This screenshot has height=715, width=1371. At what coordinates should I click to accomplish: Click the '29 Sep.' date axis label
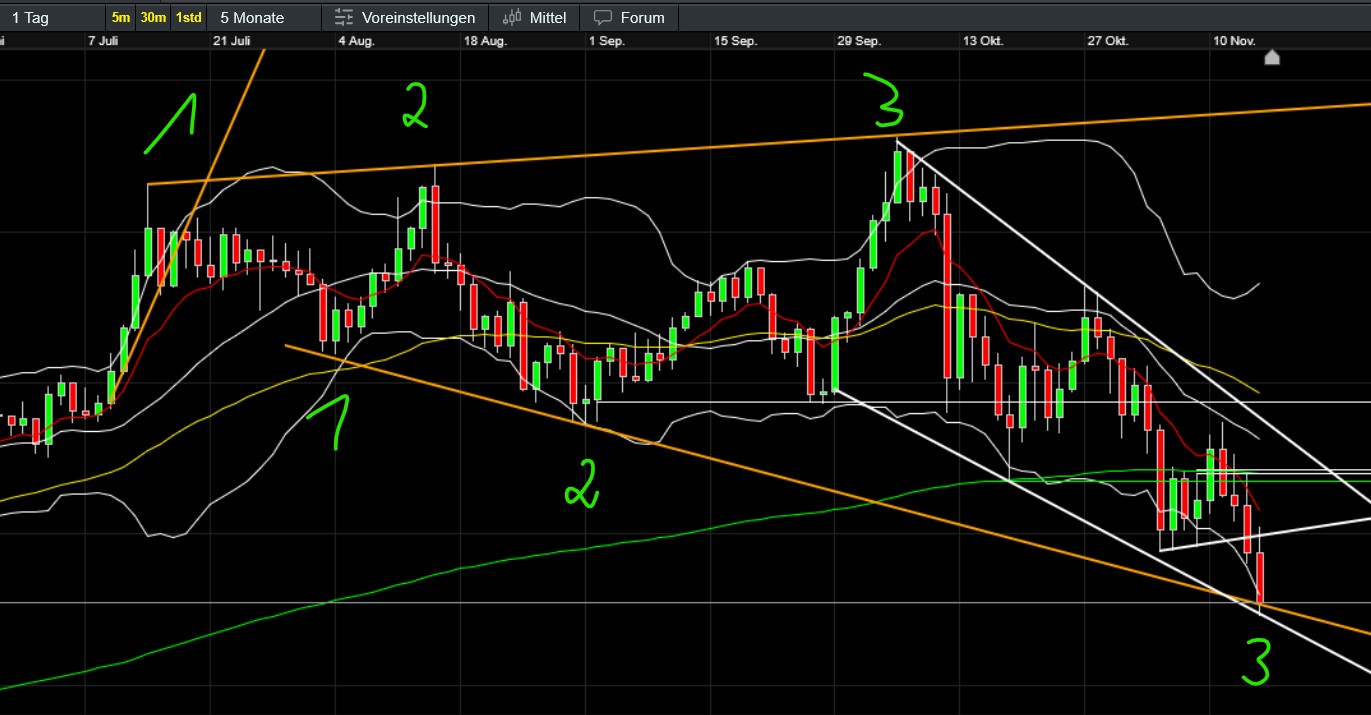tap(859, 41)
